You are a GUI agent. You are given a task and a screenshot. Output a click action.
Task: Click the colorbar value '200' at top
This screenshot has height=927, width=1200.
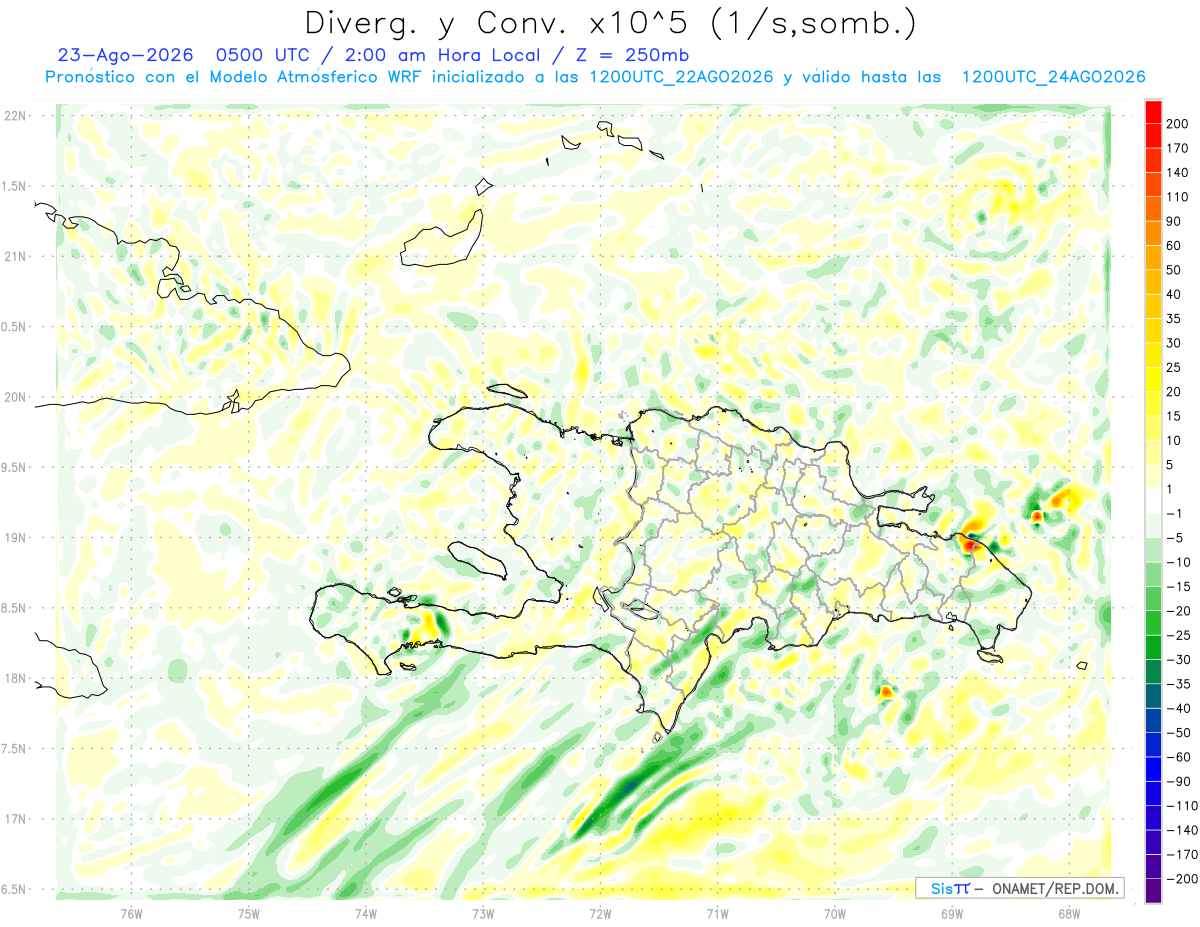(x=1178, y=124)
